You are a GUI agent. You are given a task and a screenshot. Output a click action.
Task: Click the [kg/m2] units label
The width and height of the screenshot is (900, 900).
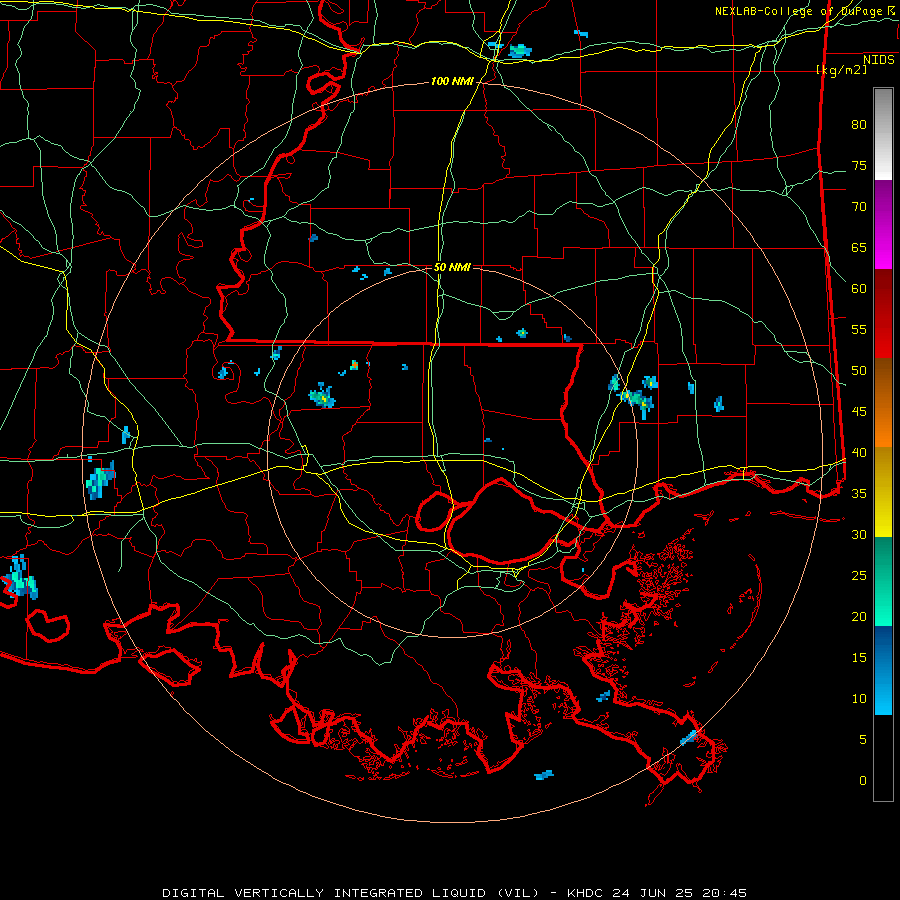[x=841, y=70]
